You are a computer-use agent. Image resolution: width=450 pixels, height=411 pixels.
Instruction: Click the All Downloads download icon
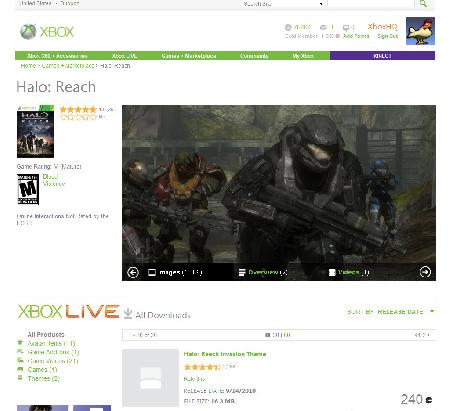[128, 313]
